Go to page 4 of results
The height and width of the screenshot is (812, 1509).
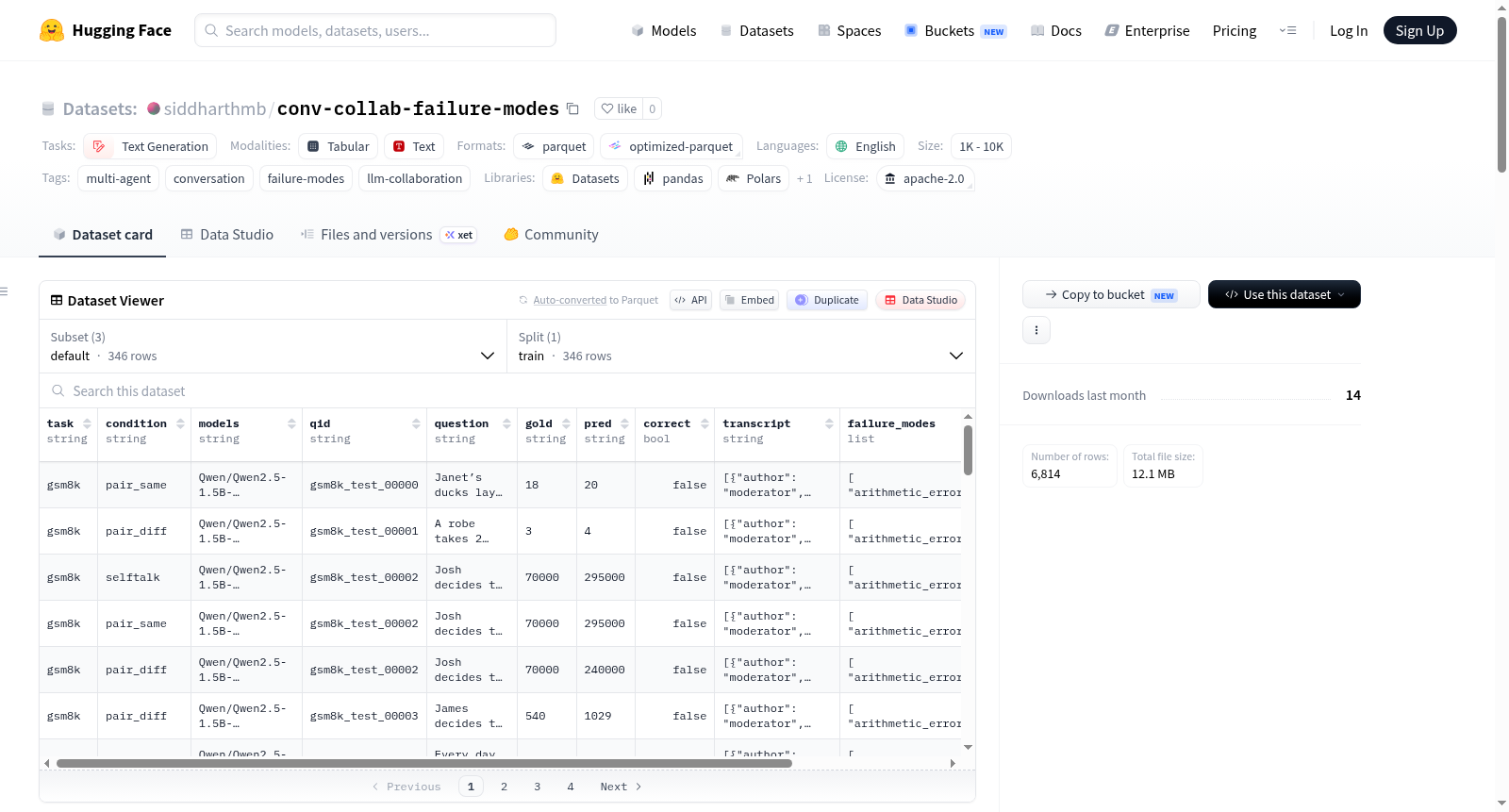[571, 787]
